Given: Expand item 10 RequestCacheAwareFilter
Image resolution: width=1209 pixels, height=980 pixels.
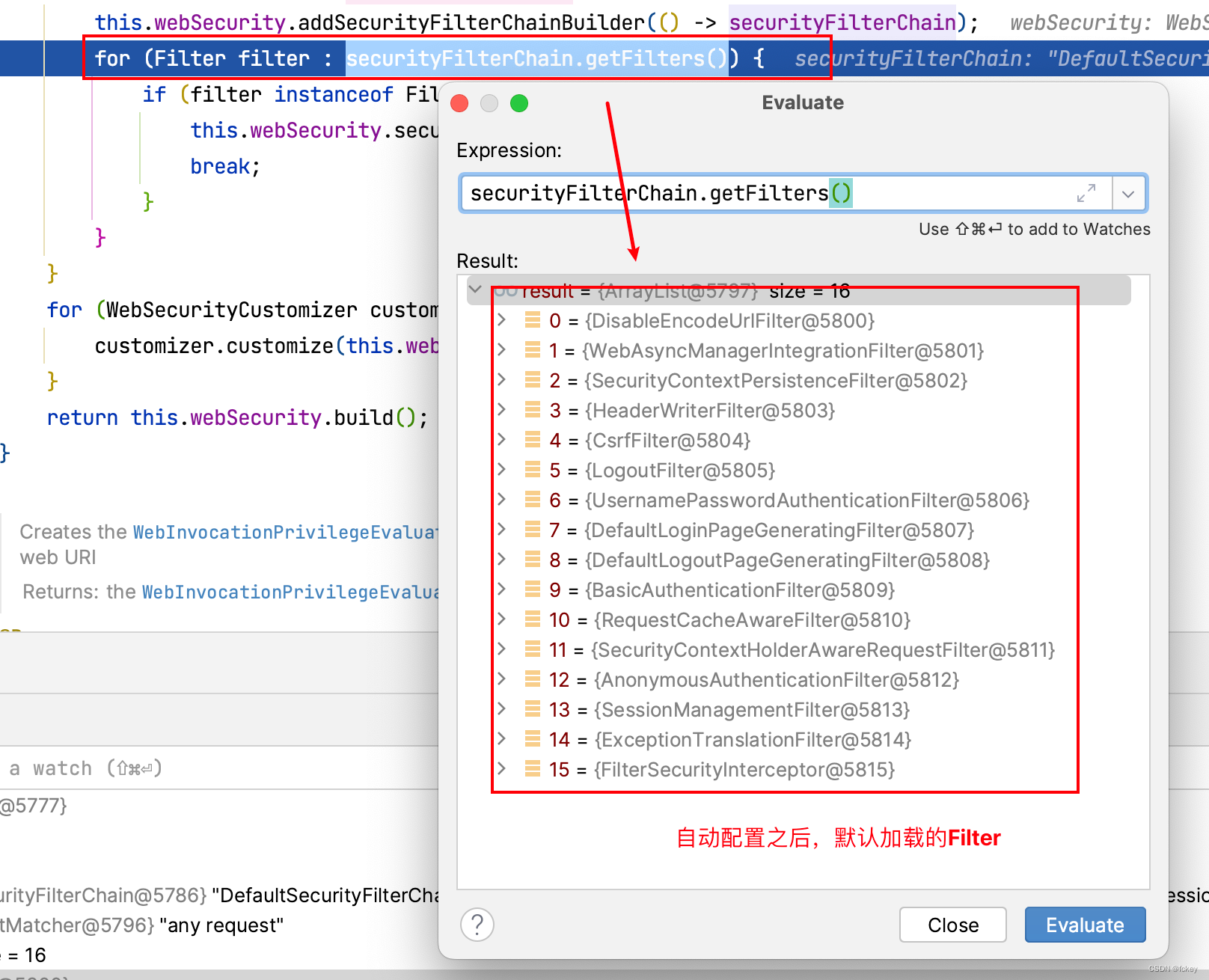Looking at the screenshot, I should 502,619.
